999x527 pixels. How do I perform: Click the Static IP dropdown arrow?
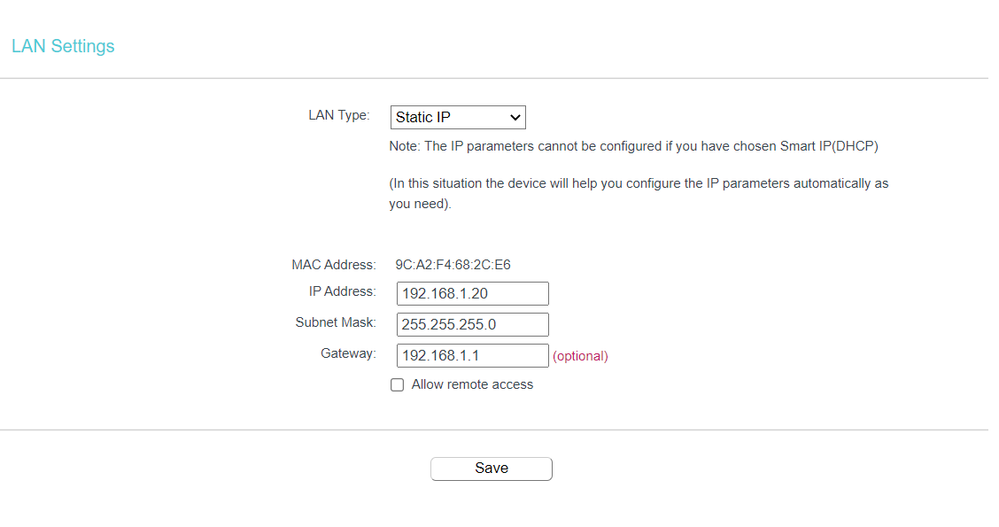point(515,118)
